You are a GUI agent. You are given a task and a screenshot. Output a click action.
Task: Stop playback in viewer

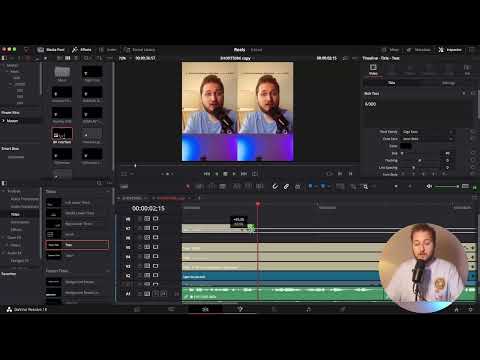[225, 174]
